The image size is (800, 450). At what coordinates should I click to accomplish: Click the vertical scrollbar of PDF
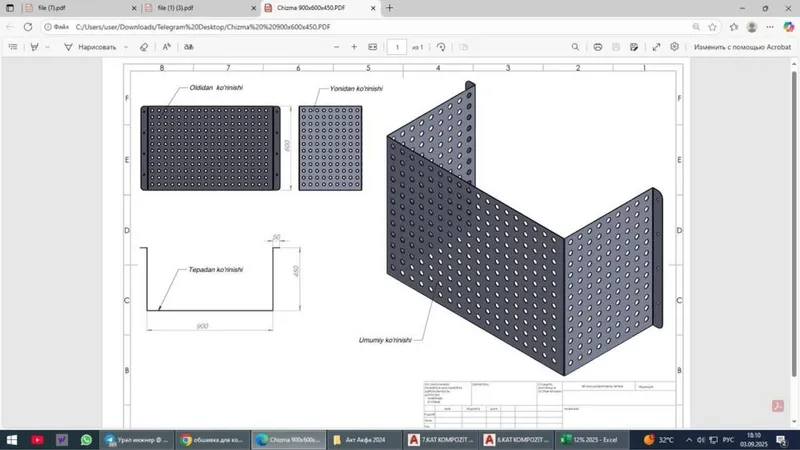pyautogui.click(x=794, y=224)
